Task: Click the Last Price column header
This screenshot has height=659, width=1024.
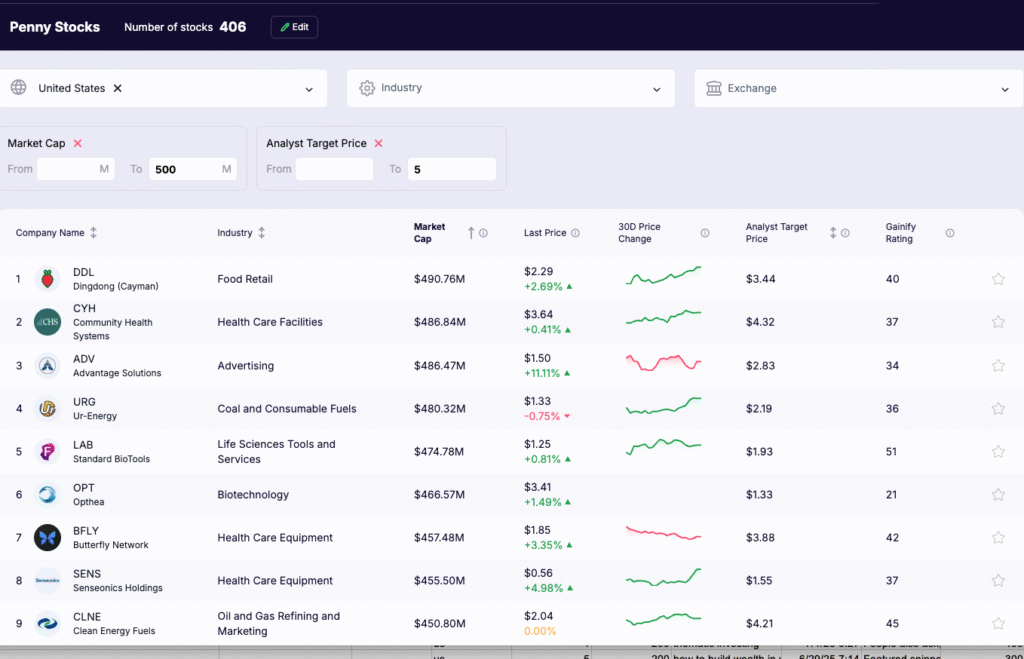Action: coord(545,233)
